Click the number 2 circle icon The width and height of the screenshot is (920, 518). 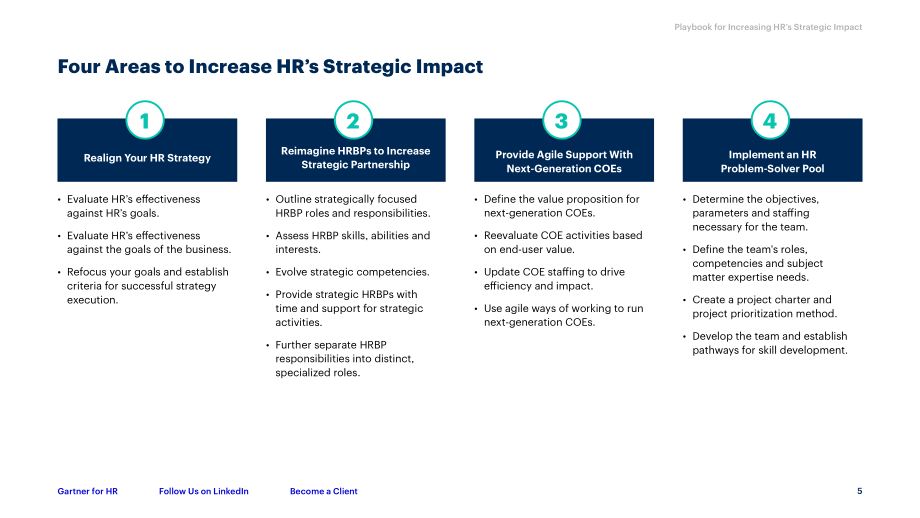pyautogui.click(x=353, y=120)
